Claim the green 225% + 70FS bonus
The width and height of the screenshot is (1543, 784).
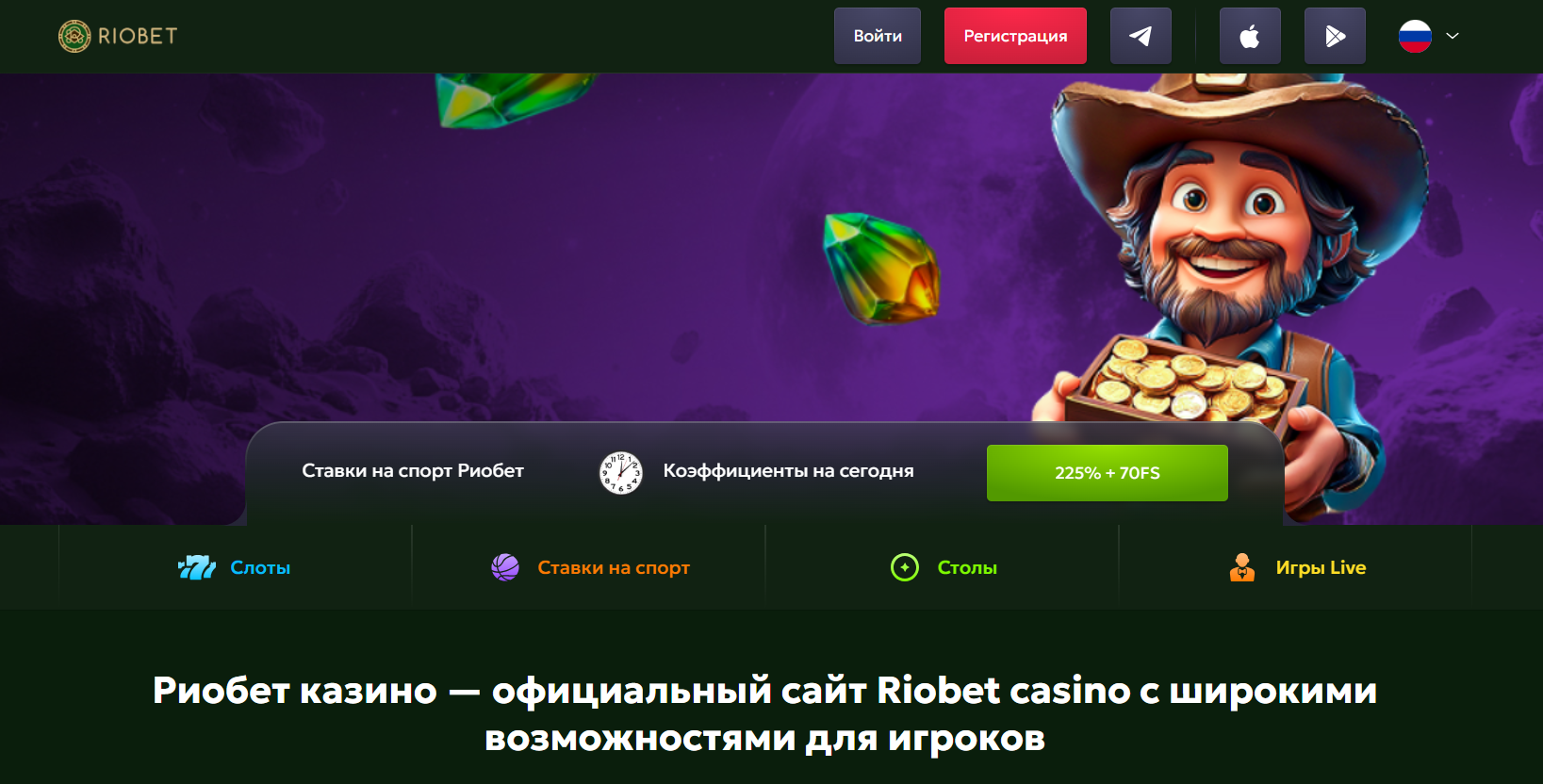pyautogui.click(x=1108, y=473)
